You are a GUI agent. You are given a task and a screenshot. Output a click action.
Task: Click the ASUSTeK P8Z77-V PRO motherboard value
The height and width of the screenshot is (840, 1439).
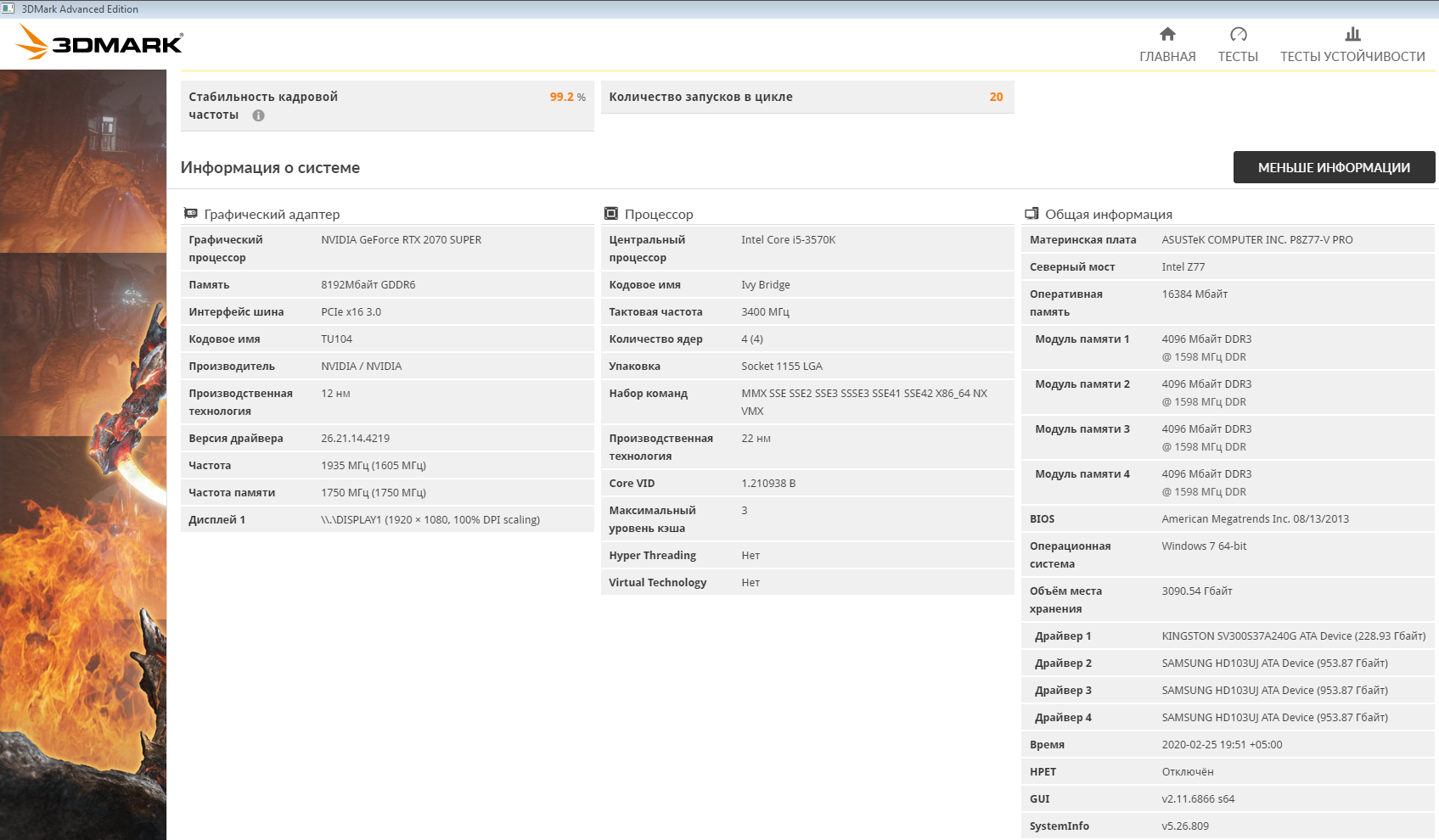(x=1256, y=240)
